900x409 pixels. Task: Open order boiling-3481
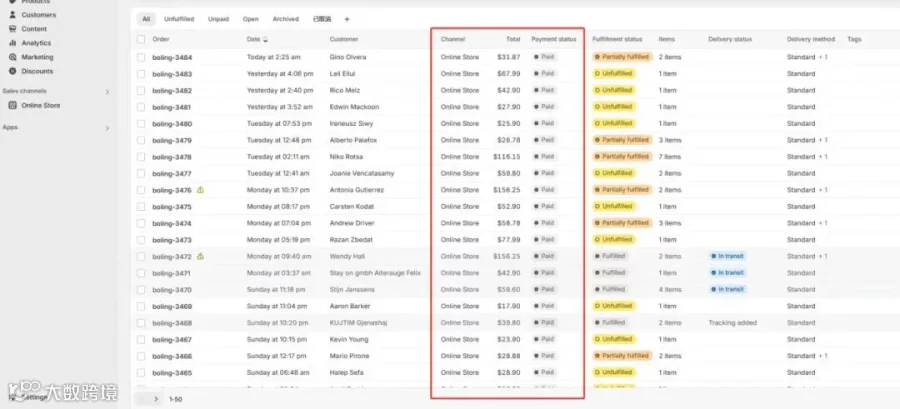(x=172, y=107)
